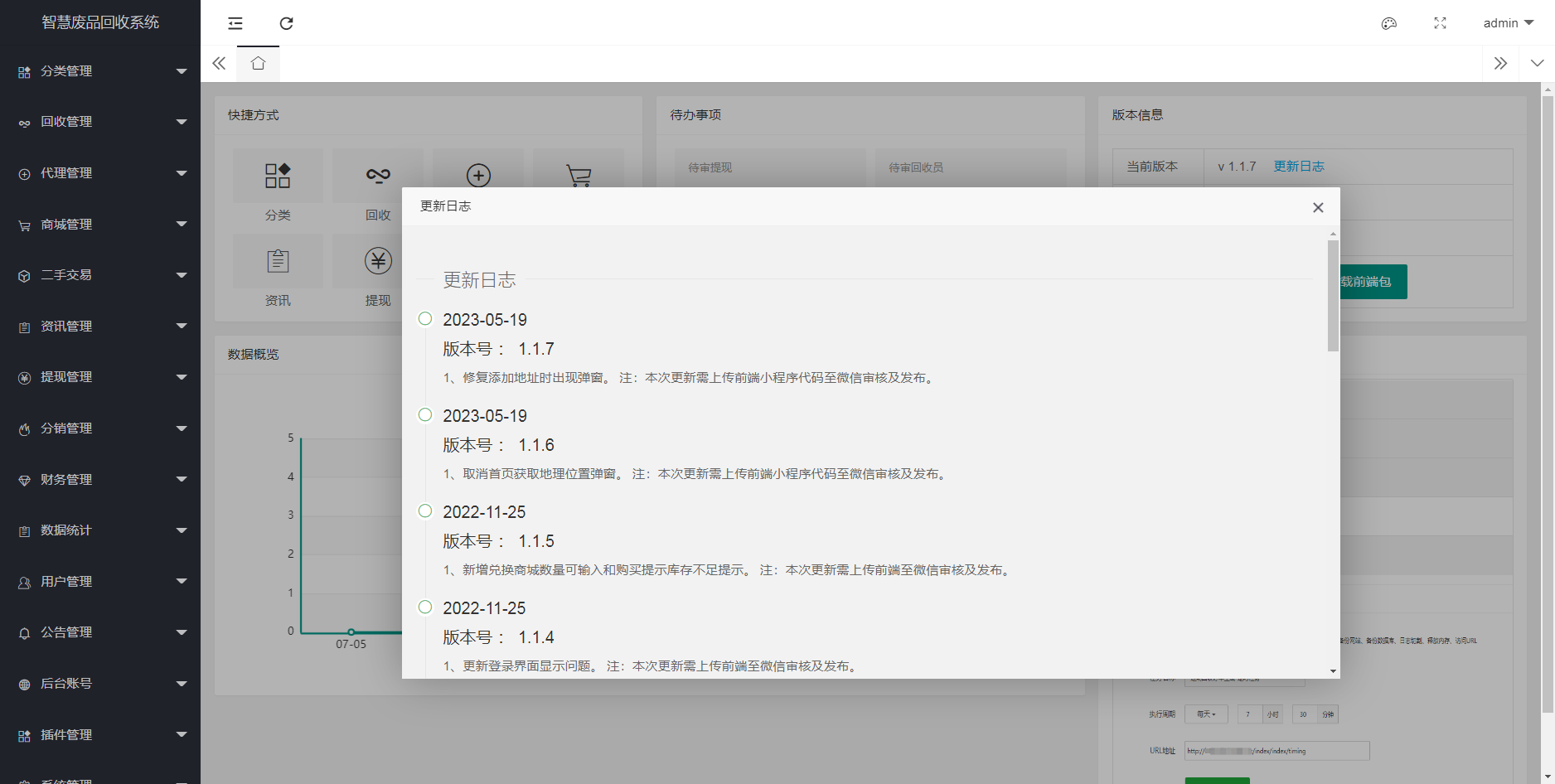Click the 版本号 1.1.7 entry text
The width and height of the screenshot is (1555, 784).
(x=498, y=349)
